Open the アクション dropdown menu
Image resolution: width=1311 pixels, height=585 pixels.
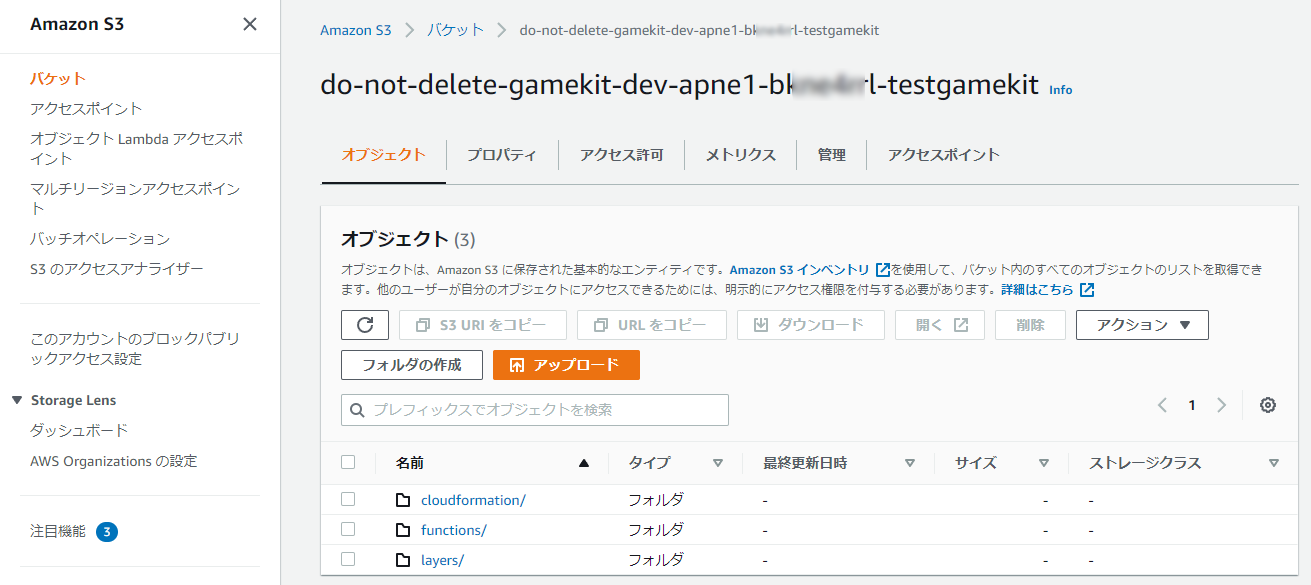tap(1142, 325)
